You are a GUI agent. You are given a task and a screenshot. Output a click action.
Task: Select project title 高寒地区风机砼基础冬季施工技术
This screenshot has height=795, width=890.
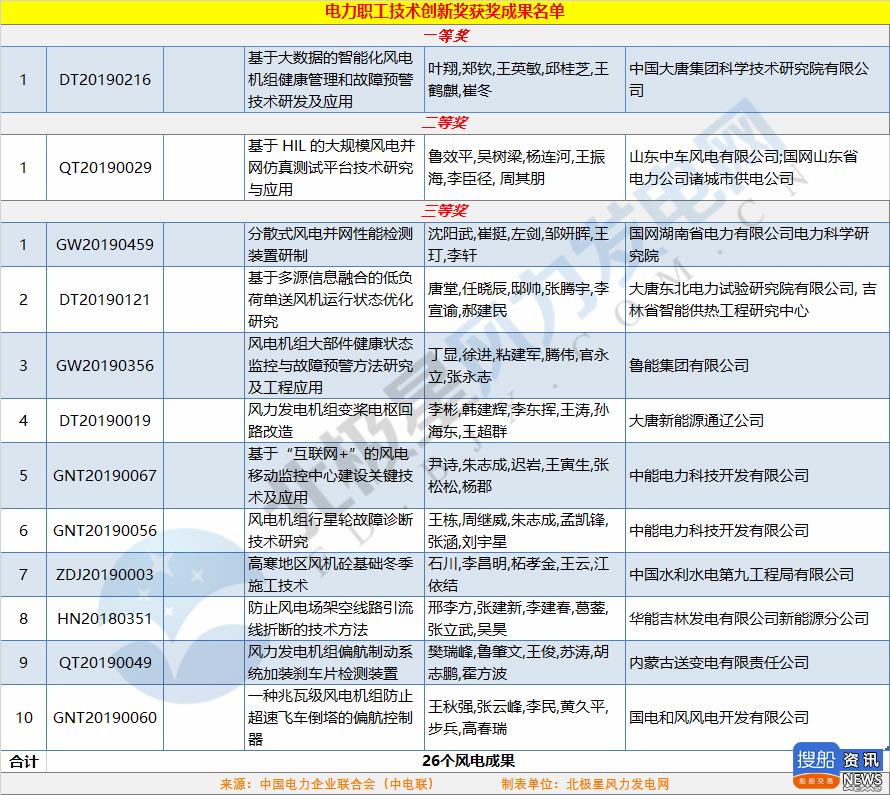[330, 574]
